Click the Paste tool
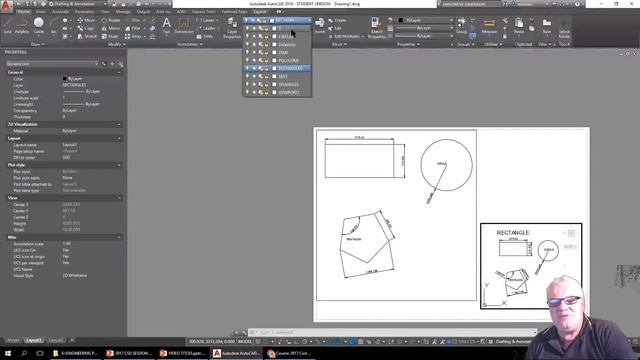 [x=519, y=25]
